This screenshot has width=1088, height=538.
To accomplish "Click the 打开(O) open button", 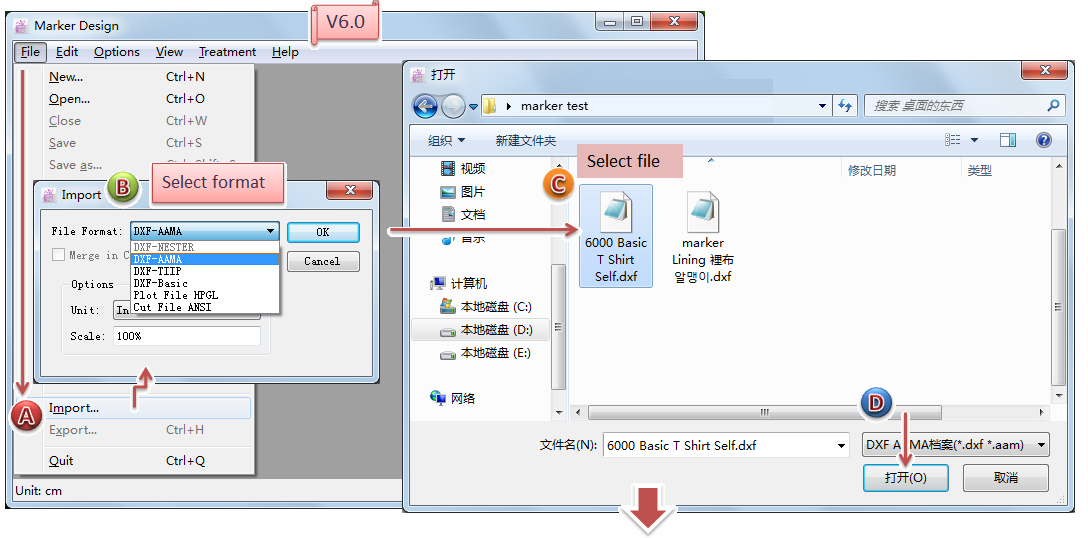I will pyautogui.click(x=905, y=478).
